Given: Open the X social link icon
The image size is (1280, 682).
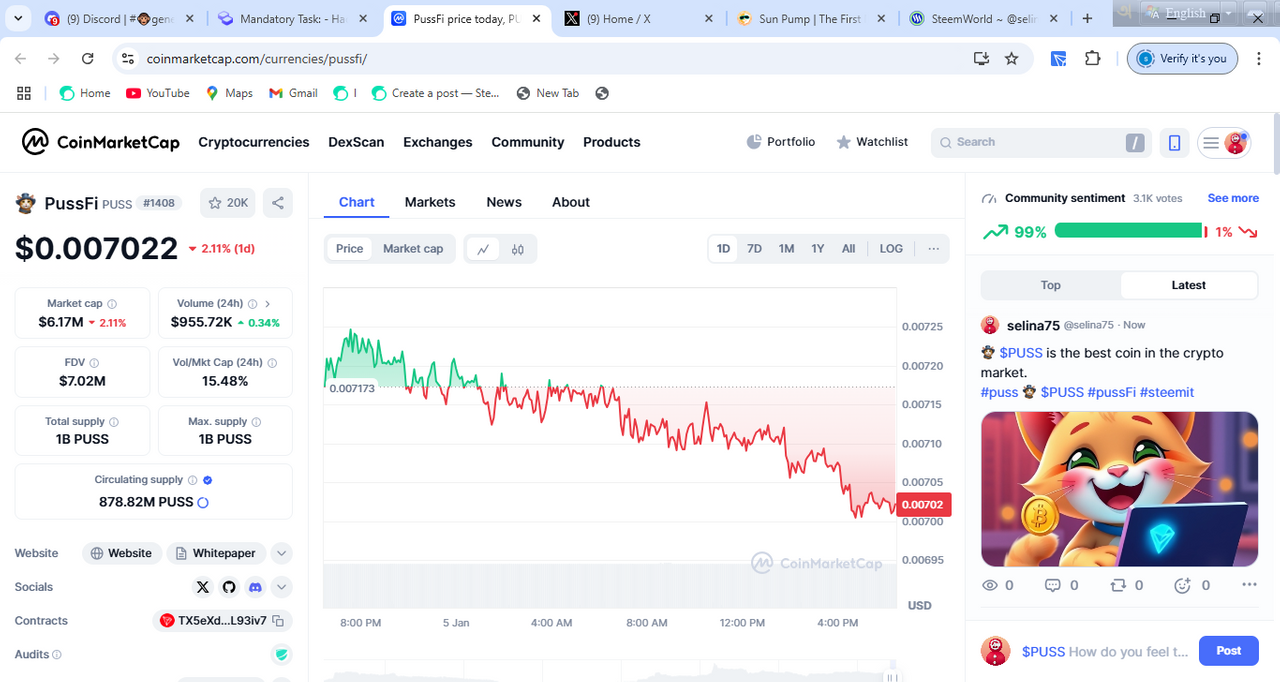Looking at the screenshot, I should (203, 587).
